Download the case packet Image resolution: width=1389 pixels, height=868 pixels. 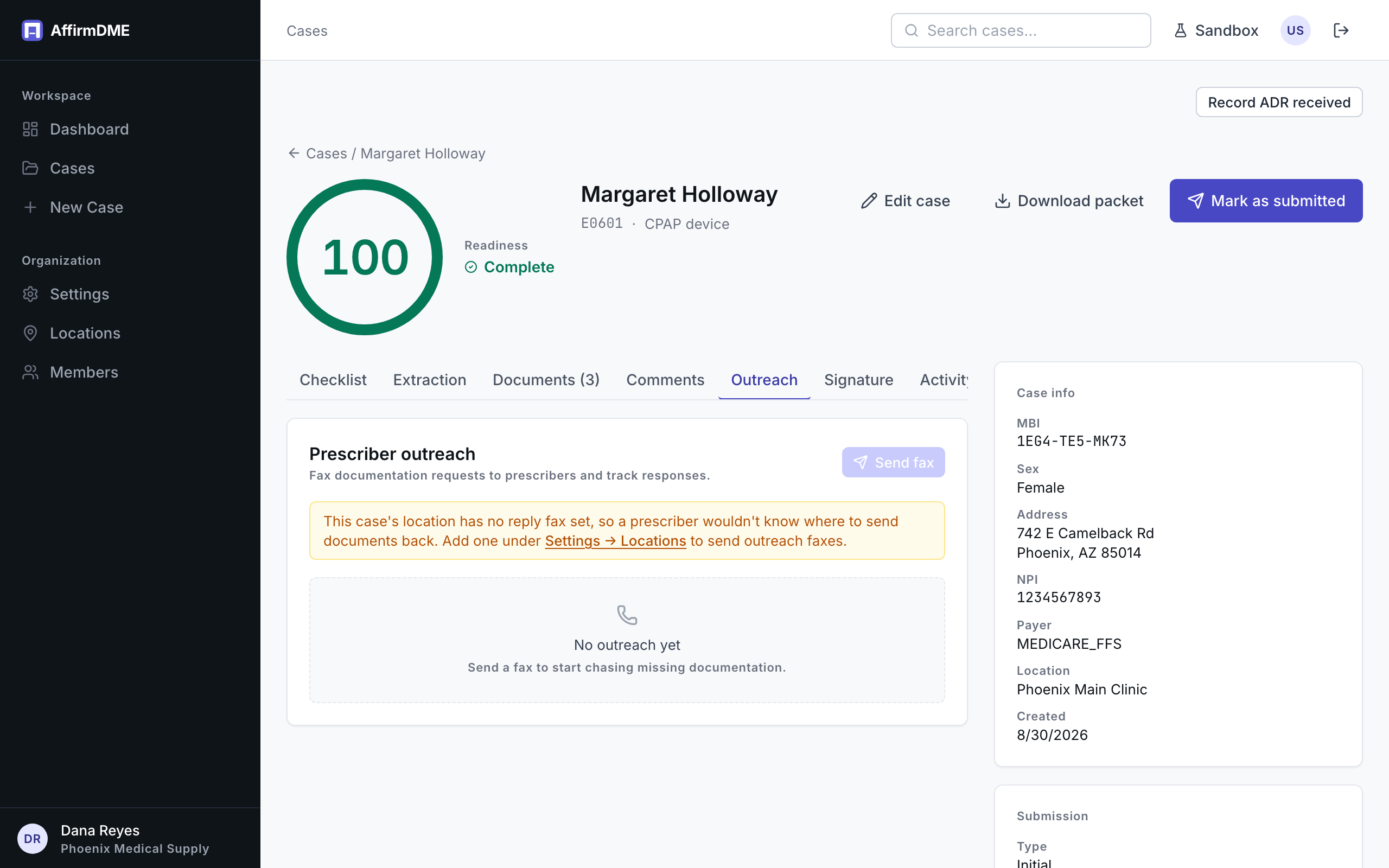point(1069,201)
